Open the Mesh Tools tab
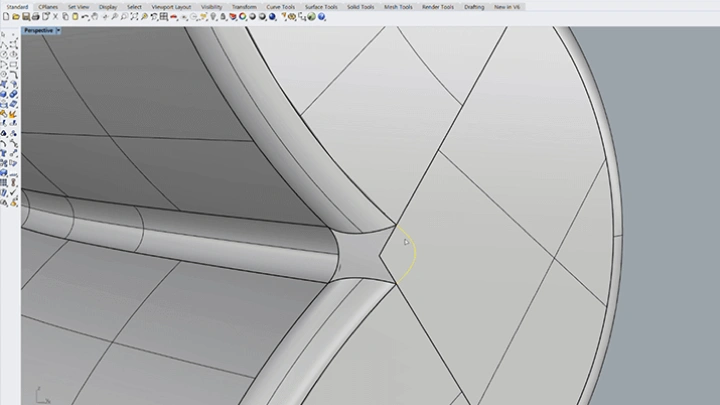Image resolution: width=720 pixels, height=405 pixels. pos(398,7)
